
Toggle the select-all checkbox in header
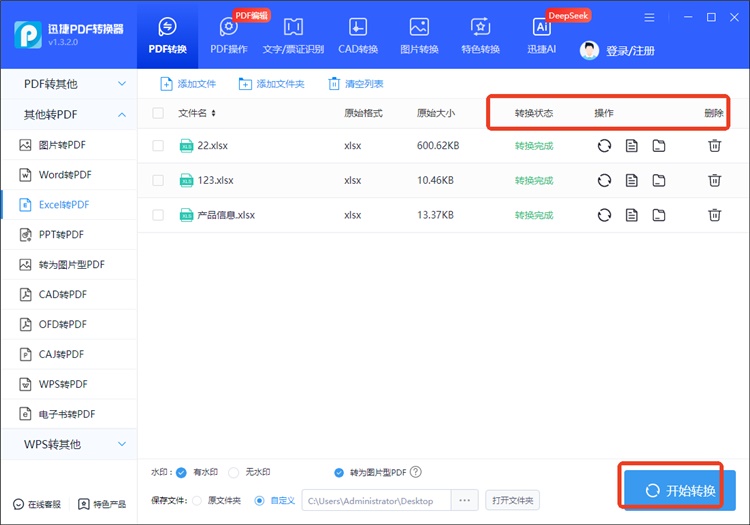[158, 113]
